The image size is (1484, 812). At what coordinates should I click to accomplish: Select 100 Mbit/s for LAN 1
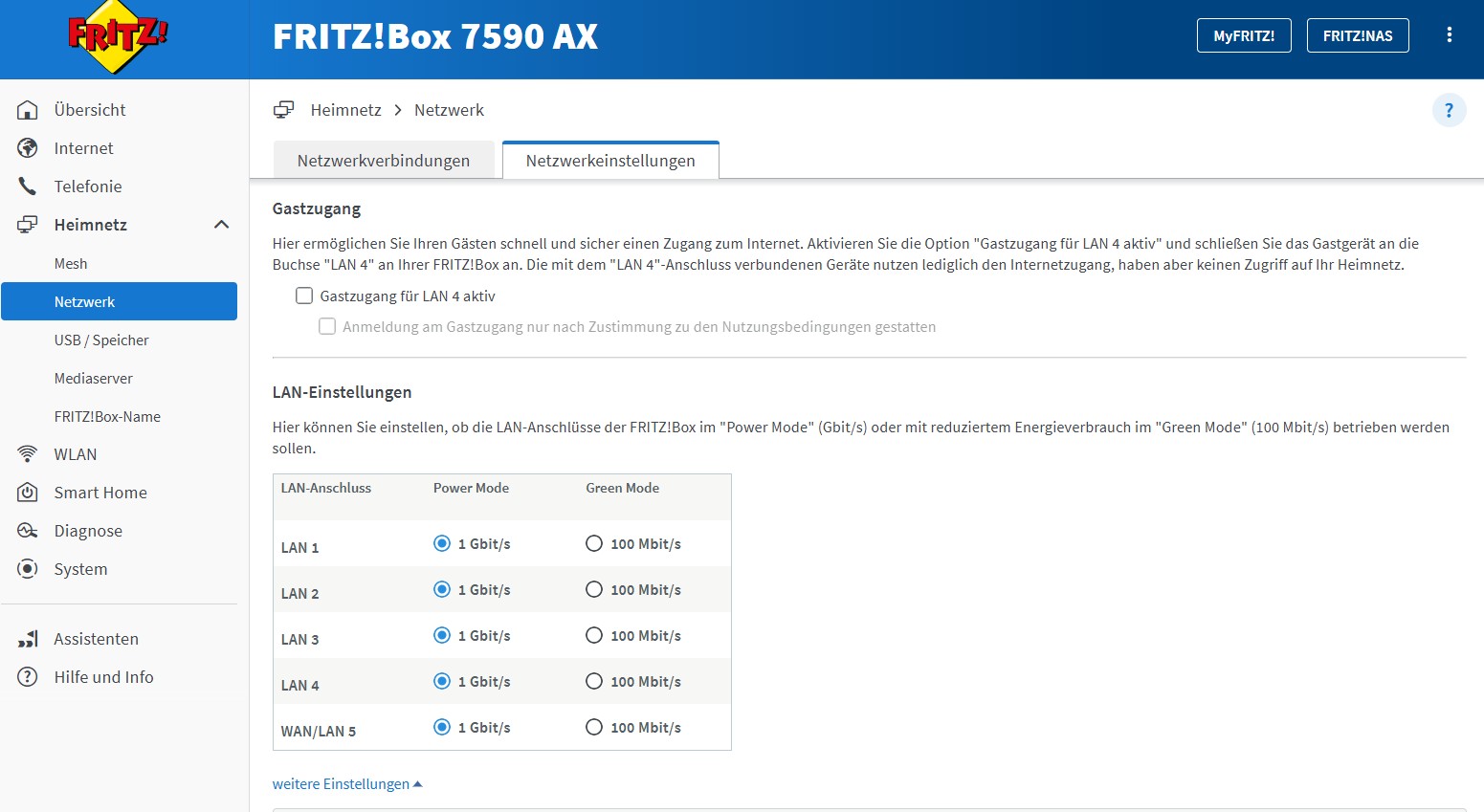[x=594, y=543]
